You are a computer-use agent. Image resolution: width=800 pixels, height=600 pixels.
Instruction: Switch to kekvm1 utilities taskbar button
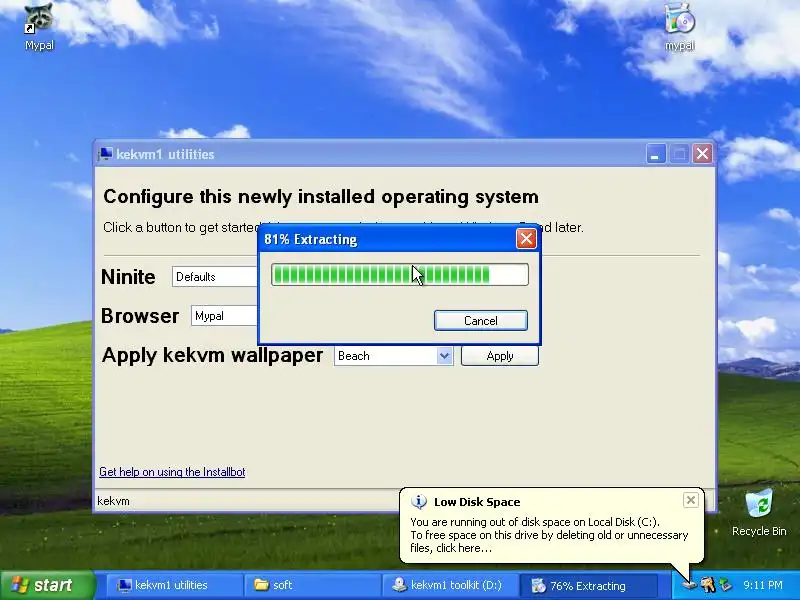point(173,585)
